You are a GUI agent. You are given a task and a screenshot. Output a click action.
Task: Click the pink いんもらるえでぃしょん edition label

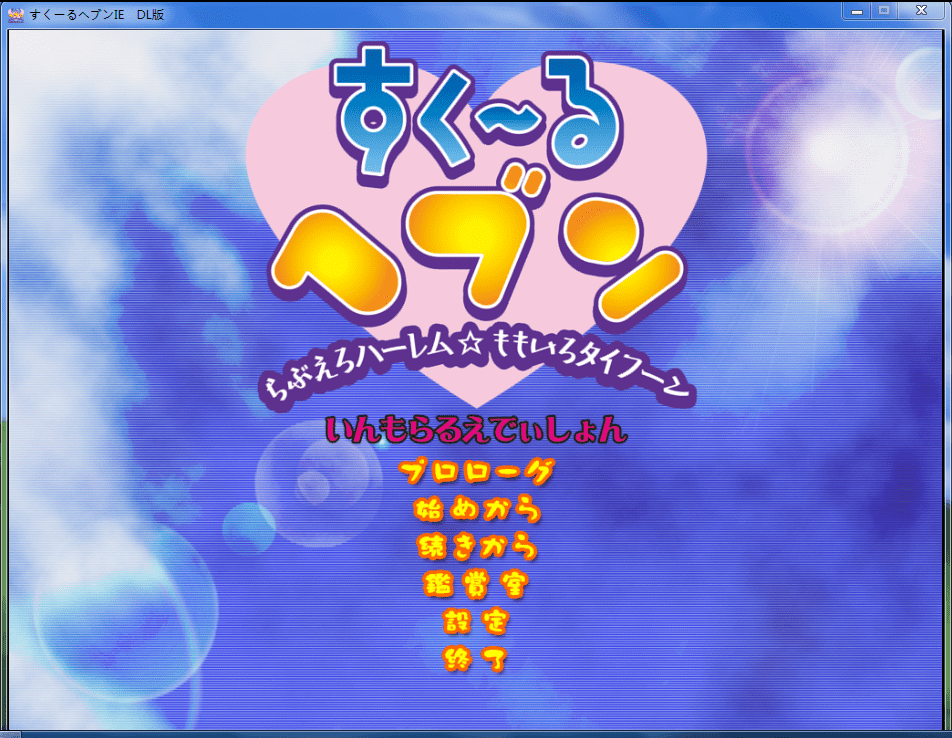(x=476, y=432)
